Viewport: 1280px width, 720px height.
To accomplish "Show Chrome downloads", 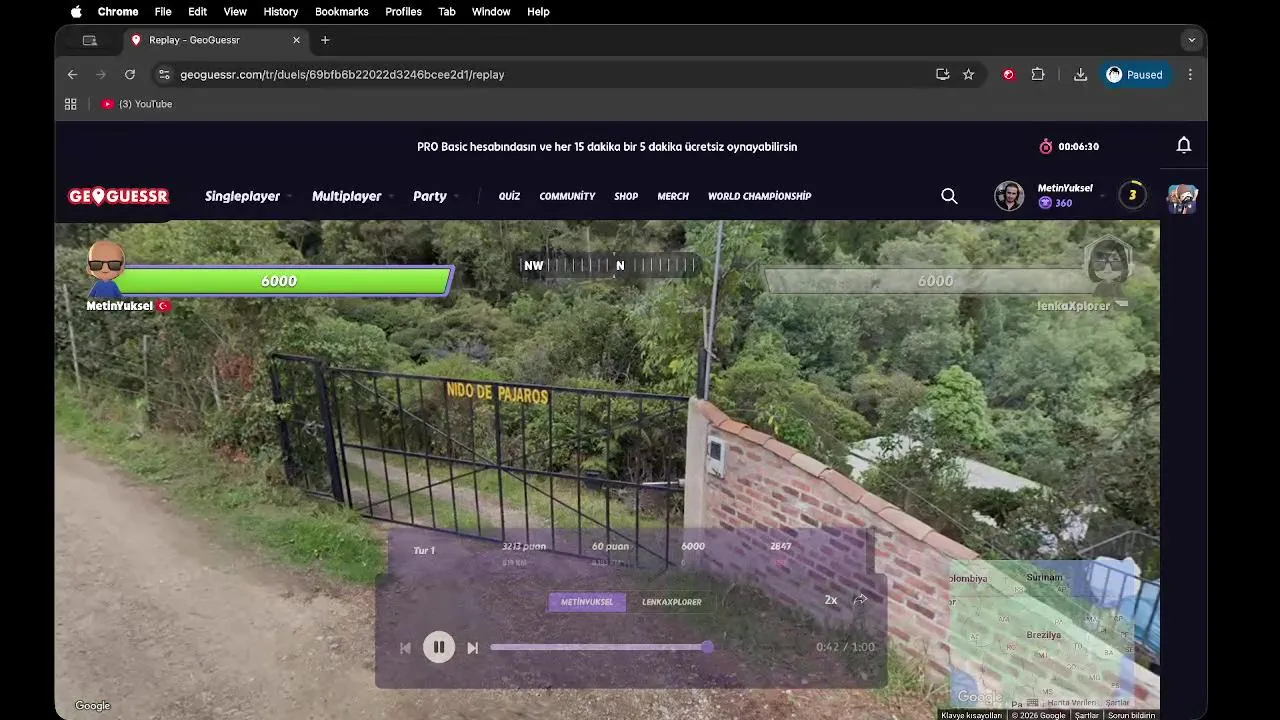I will (x=1080, y=74).
